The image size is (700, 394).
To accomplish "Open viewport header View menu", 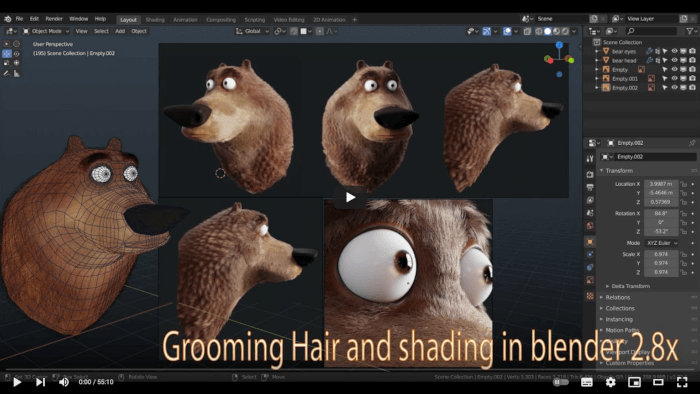I will [81, 31].
